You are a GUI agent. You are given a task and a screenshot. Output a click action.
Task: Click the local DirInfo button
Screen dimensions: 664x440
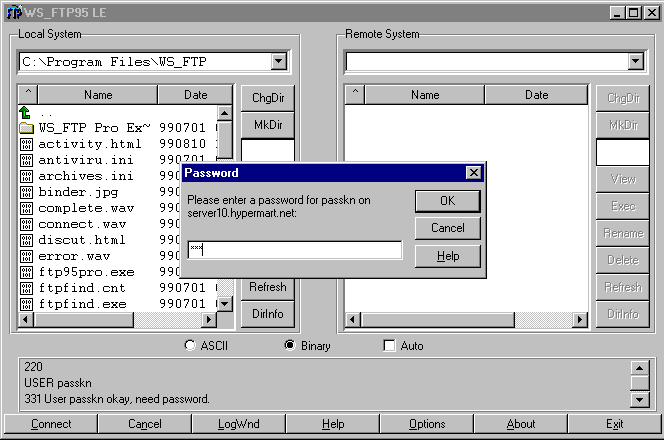point(268,314)
